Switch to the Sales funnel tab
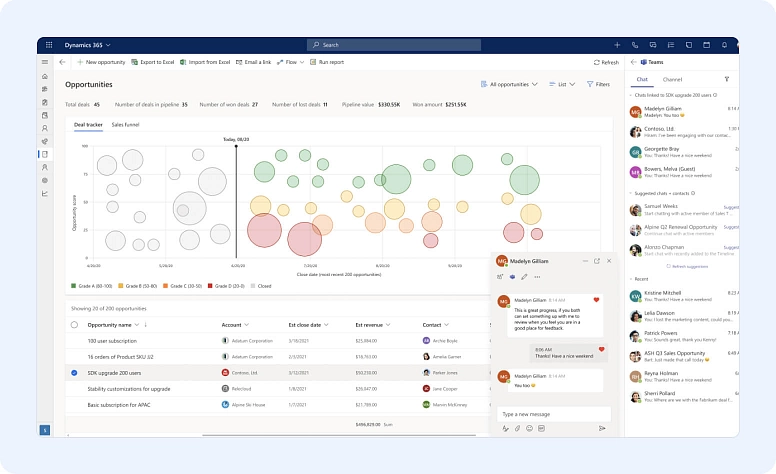 click(125, 125)
